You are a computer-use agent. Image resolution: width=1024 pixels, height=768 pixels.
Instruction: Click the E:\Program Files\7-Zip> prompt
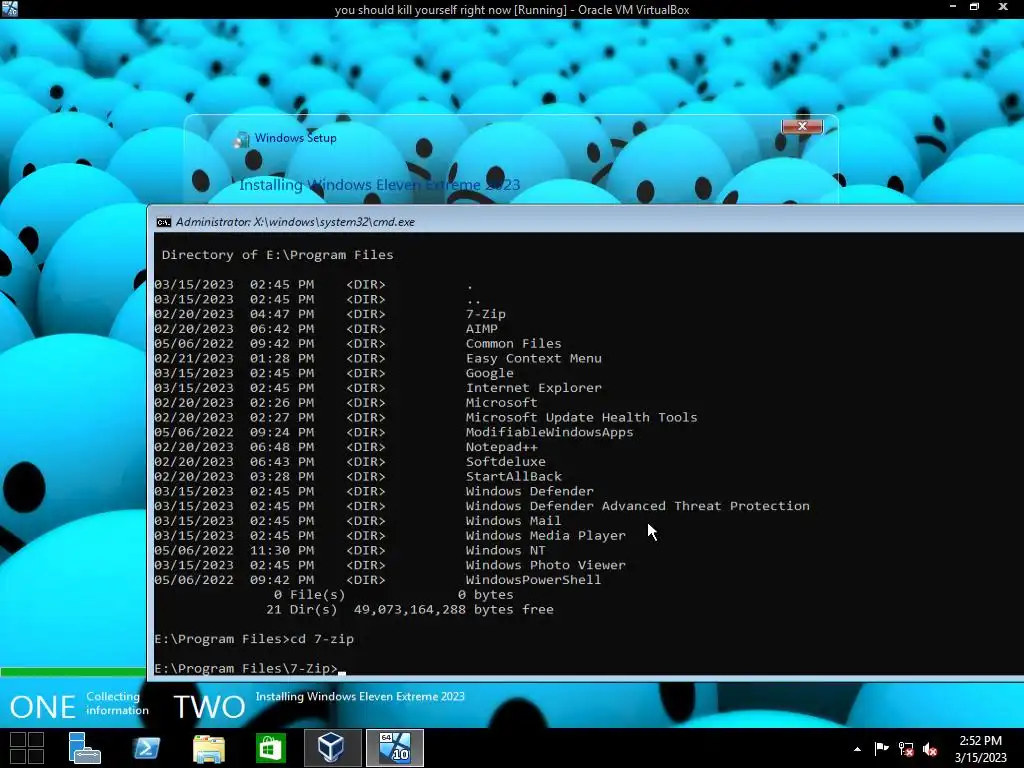point(246,669)
